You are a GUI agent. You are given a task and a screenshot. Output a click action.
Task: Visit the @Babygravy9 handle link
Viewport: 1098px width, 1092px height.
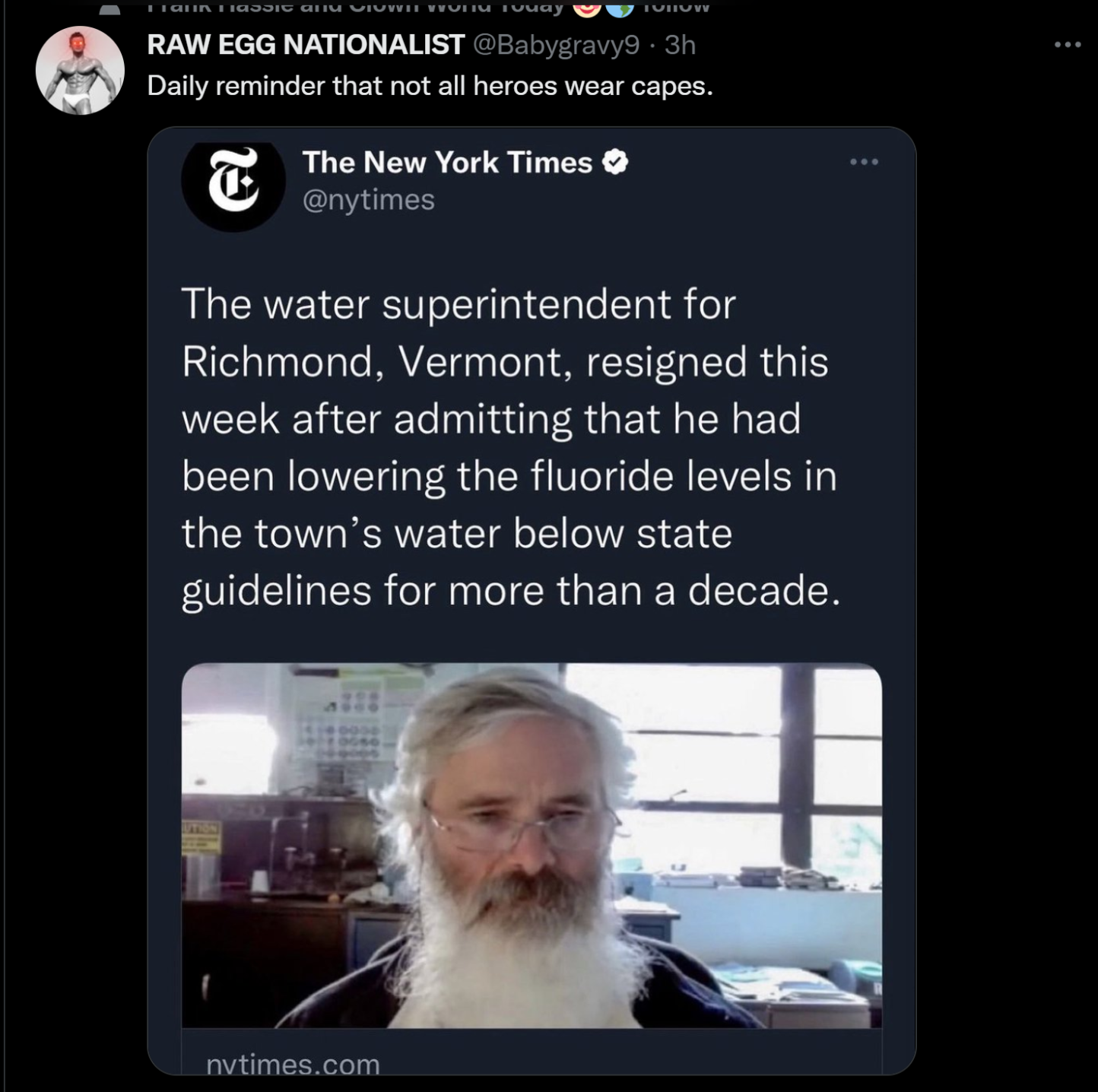click(x=556, y=46)
